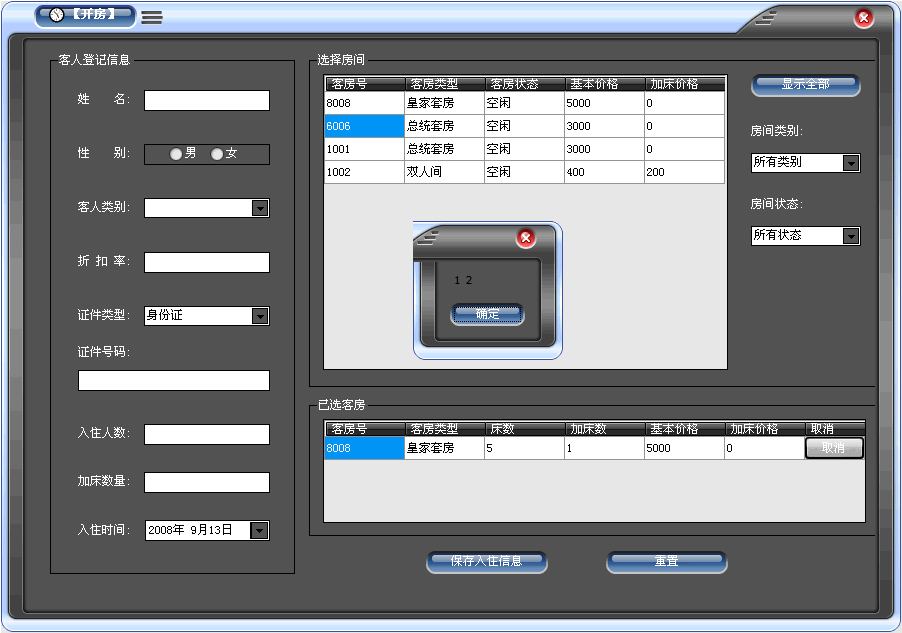Click the 客房号 header in the 选择房间 table

[x=365, y=84]
